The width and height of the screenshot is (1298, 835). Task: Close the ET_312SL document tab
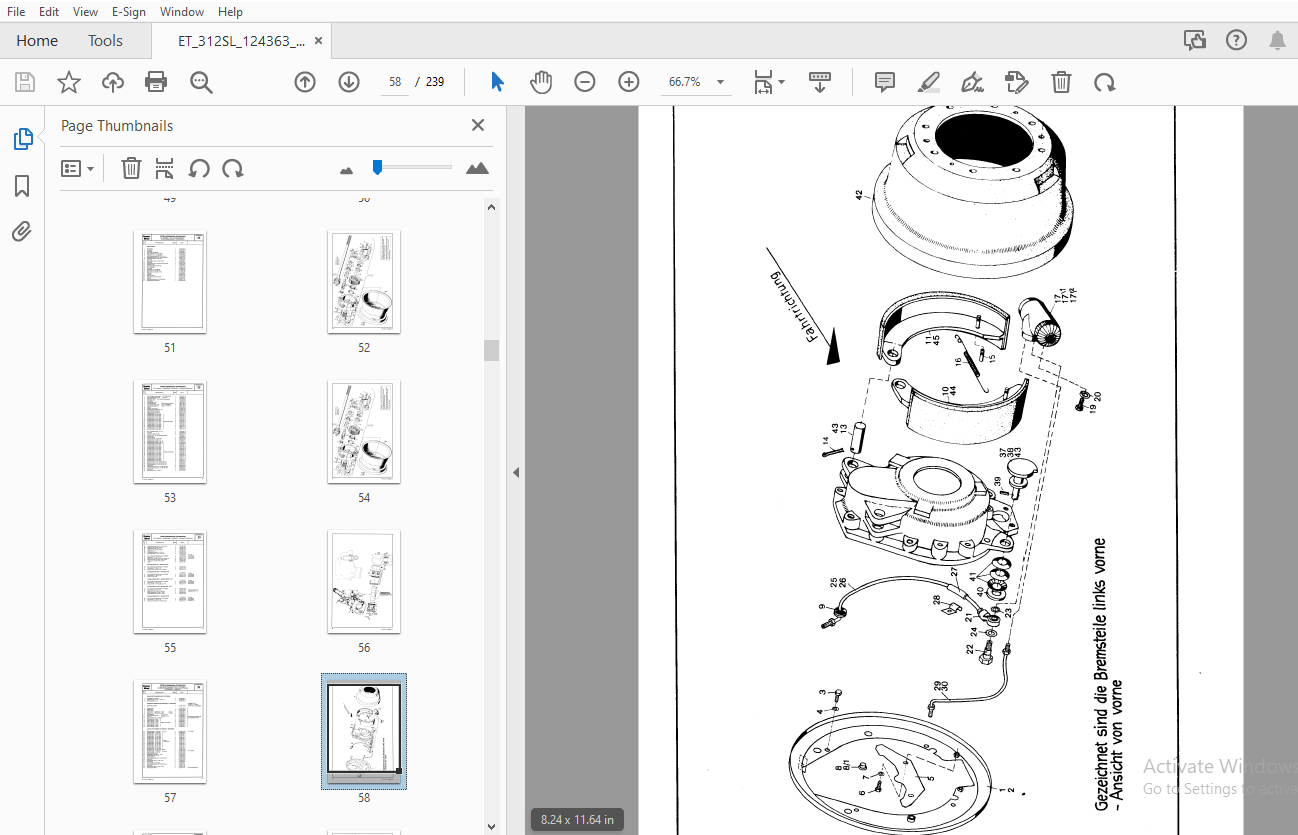[x=318, y=41]
